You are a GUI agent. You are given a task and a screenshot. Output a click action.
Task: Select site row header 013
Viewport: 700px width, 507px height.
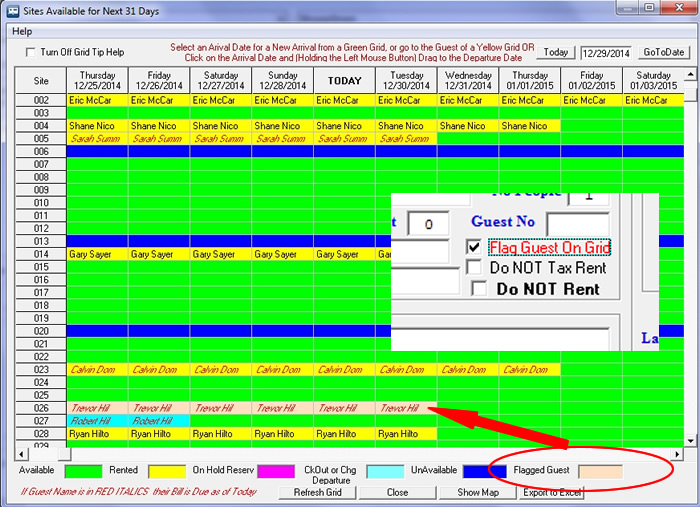pyautogui.click(x=41, y=241)
